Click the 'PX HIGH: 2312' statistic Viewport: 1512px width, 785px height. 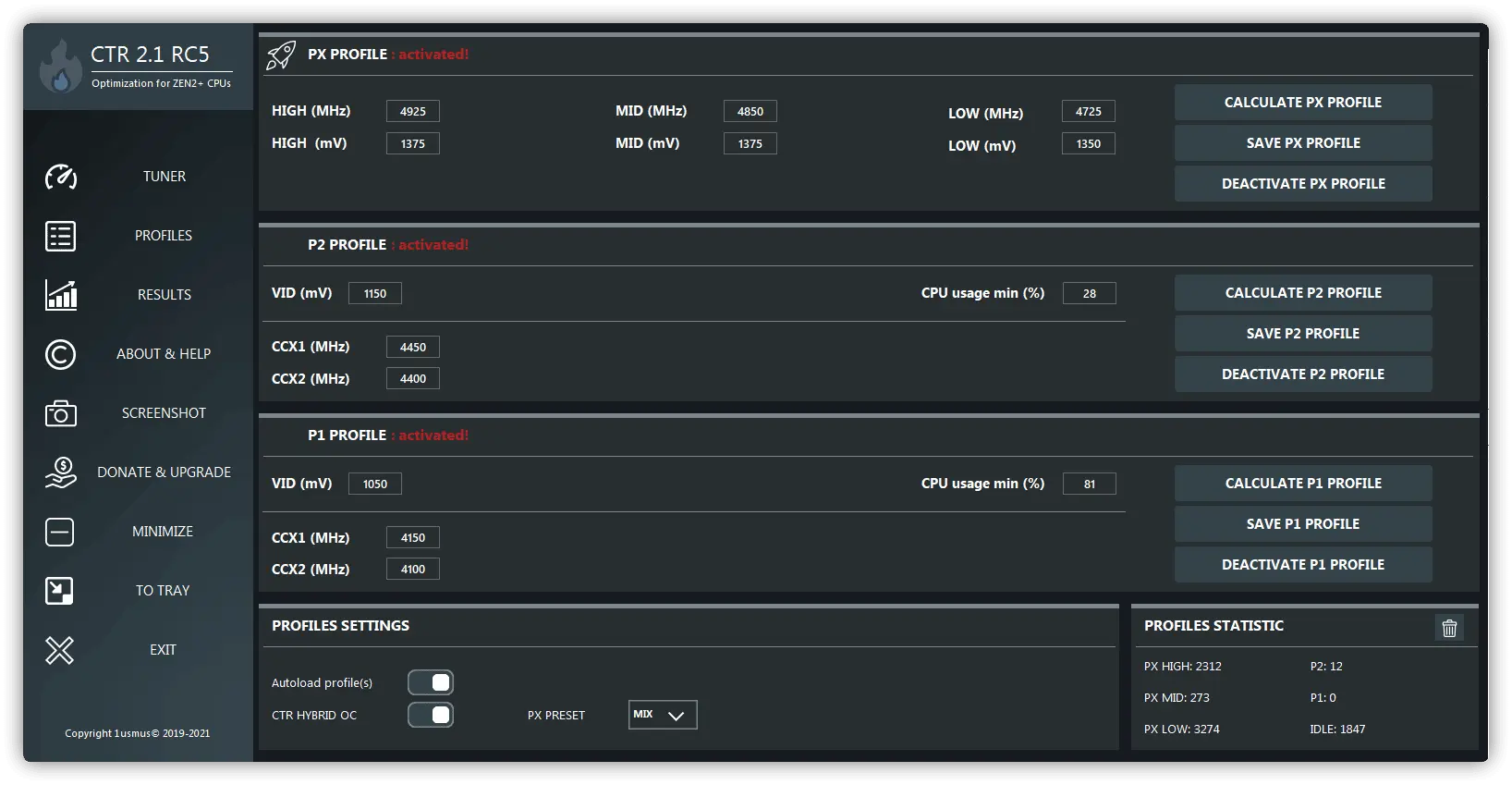pyautogui.click(x=1183, y=667)
